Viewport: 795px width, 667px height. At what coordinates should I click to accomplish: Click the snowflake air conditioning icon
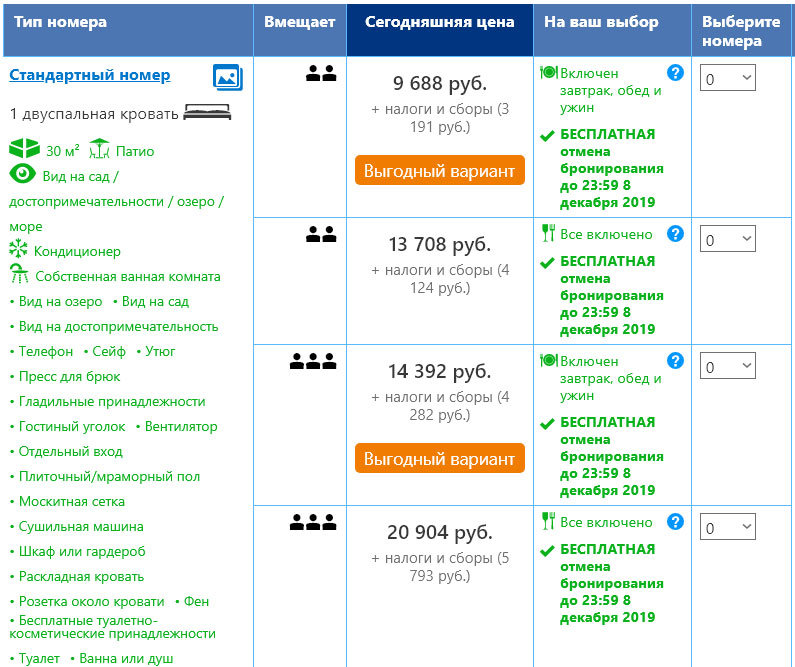pyautogui.click(x=19, y=250)
